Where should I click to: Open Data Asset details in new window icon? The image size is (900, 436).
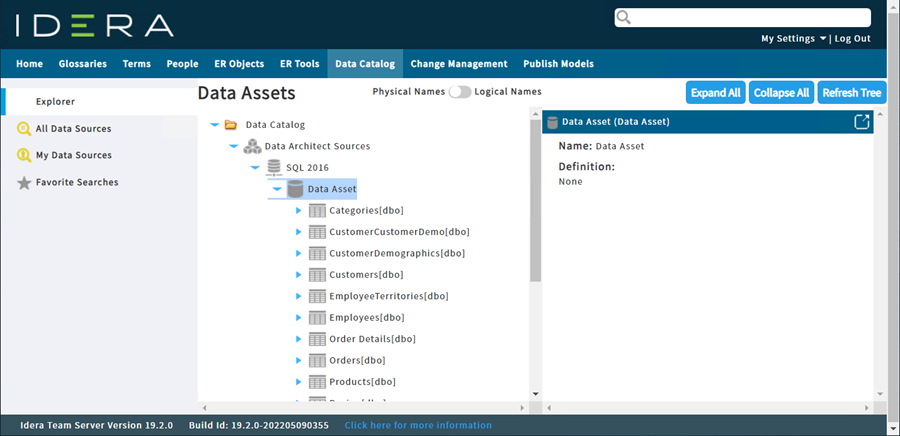point(862,122)
